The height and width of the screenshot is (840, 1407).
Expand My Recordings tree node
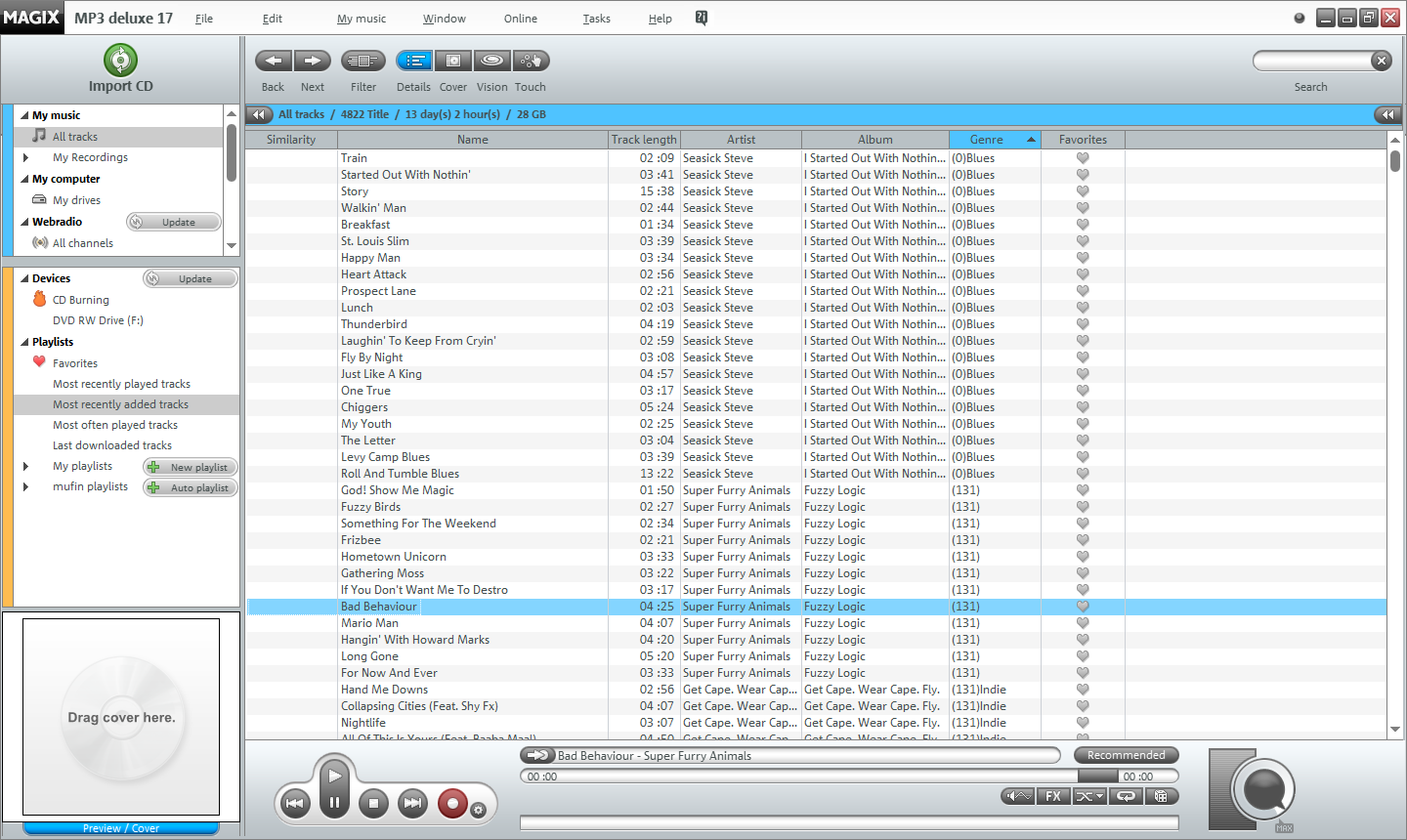click(x=25, y=157)
